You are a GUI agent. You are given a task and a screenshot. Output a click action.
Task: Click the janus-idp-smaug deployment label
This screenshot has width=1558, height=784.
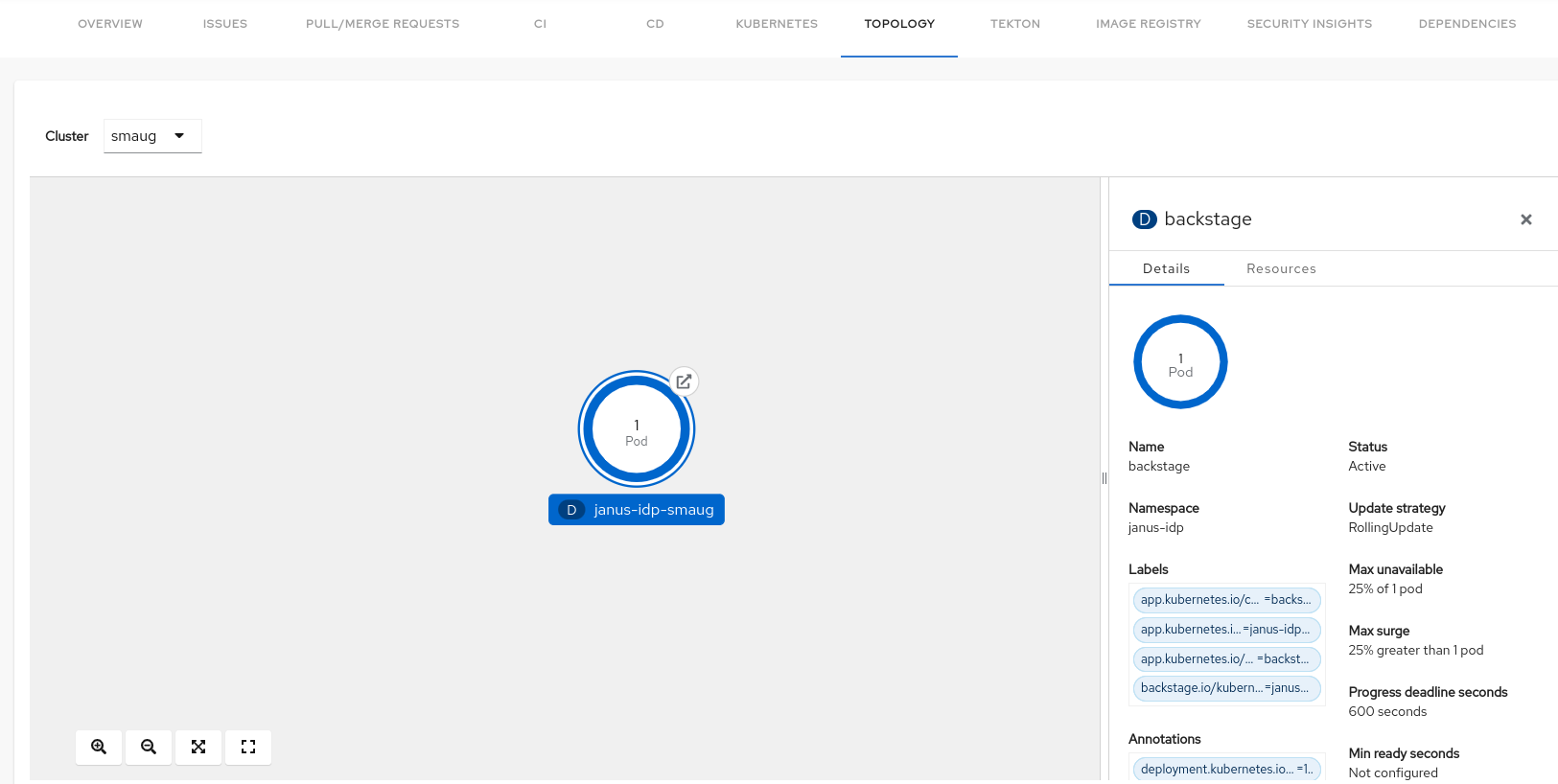(x=637, y=510)
